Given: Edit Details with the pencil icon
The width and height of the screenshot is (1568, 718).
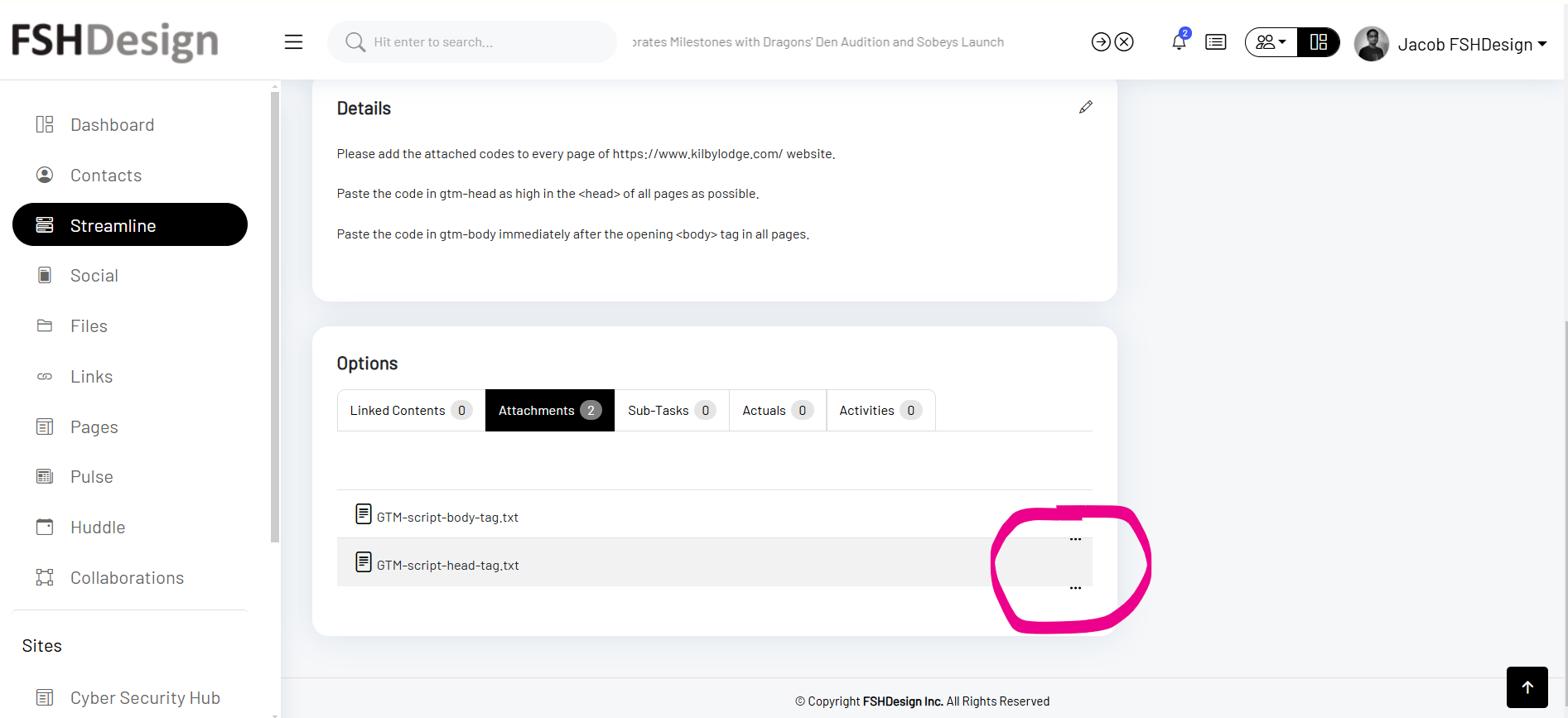Looking at the screenshot, I should tap(1085, 108).
